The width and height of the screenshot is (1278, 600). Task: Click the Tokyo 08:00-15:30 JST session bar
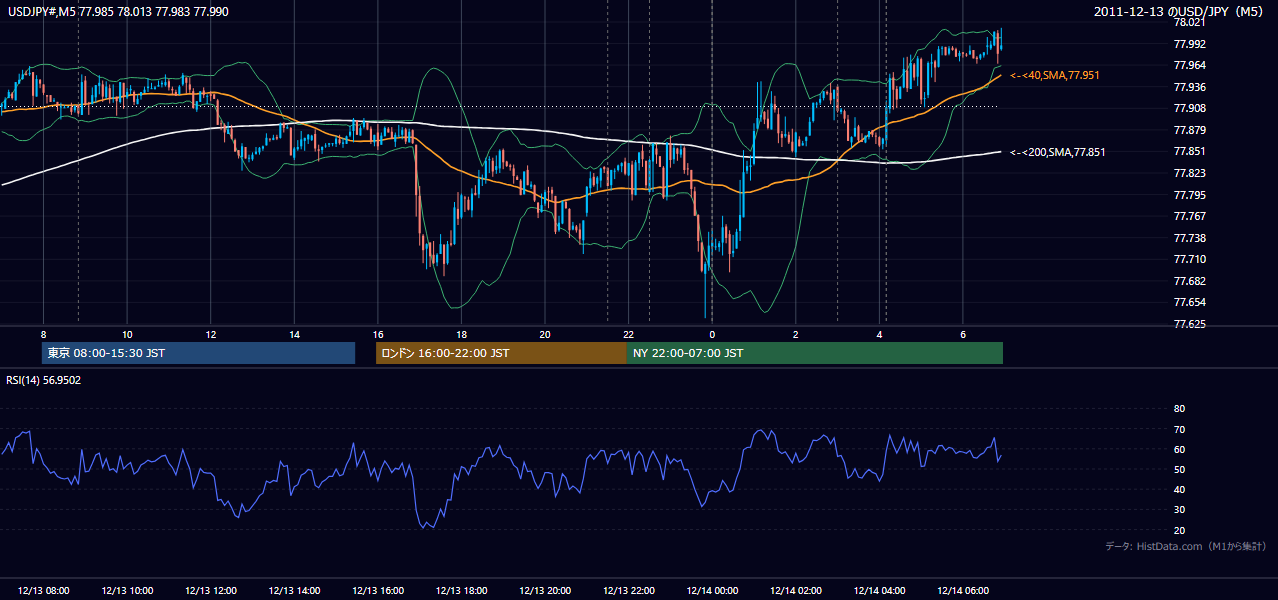198,353
